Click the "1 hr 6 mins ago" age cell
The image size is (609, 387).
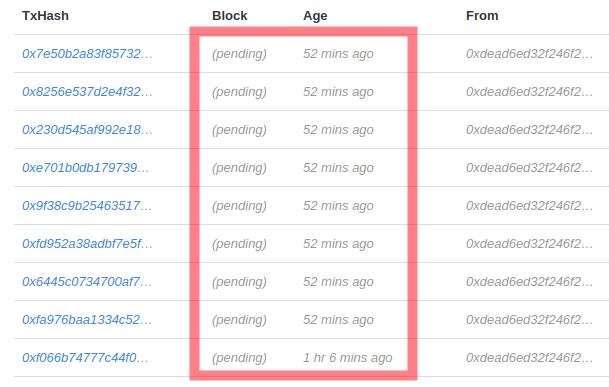pyautogui.click(x=348, y=358)
